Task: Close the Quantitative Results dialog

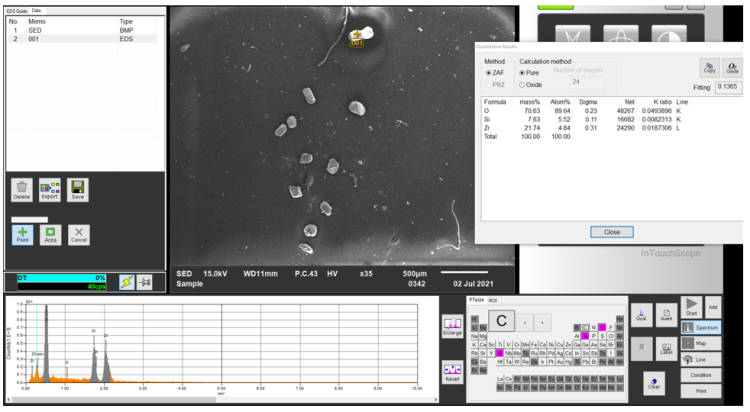Action: [x=612, y=232]
